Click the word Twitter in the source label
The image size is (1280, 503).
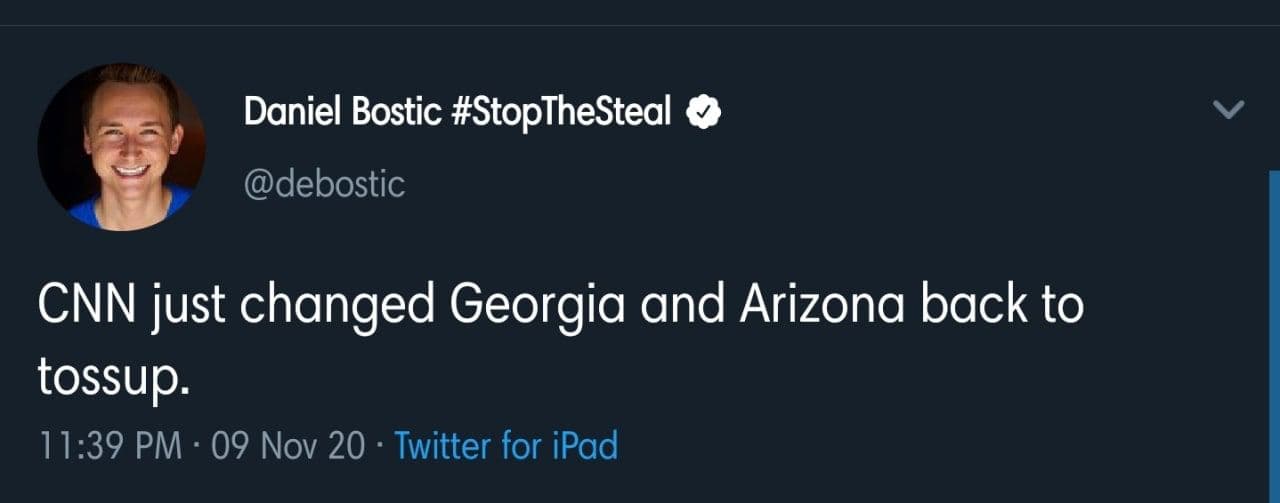(x=444, y=445)
